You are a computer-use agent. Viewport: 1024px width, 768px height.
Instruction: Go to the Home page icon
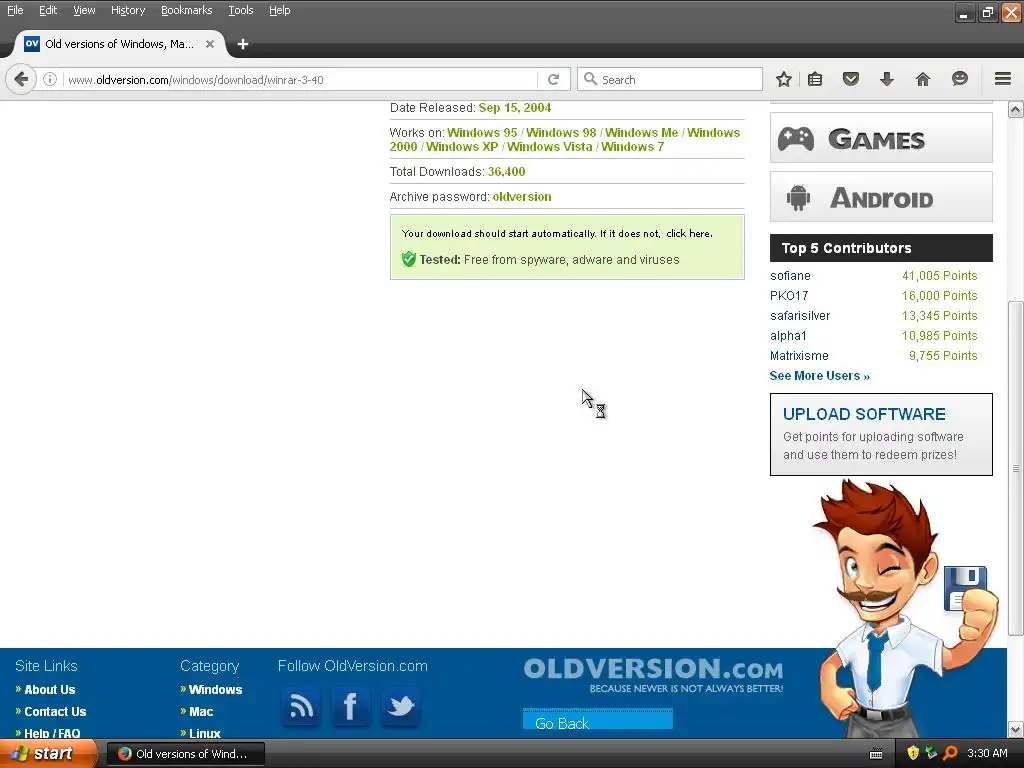click(922, 80)
